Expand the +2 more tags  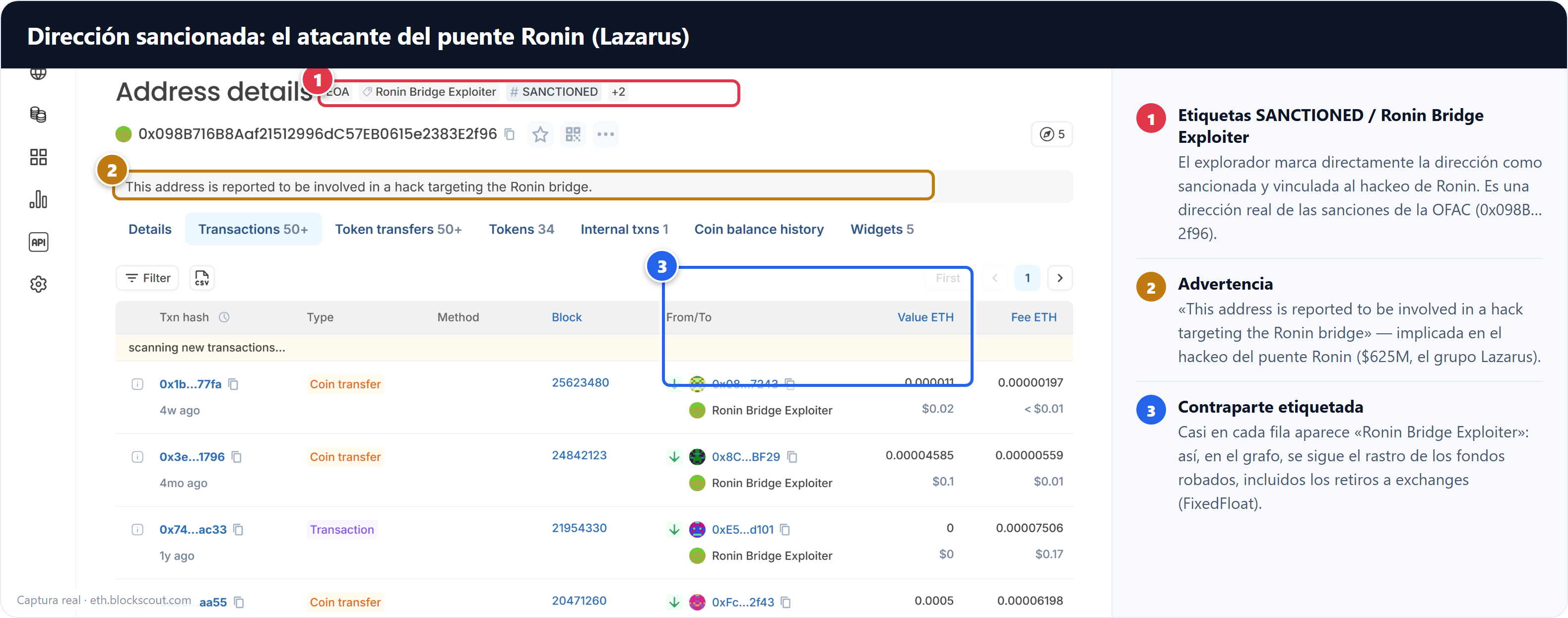(618, 92)
